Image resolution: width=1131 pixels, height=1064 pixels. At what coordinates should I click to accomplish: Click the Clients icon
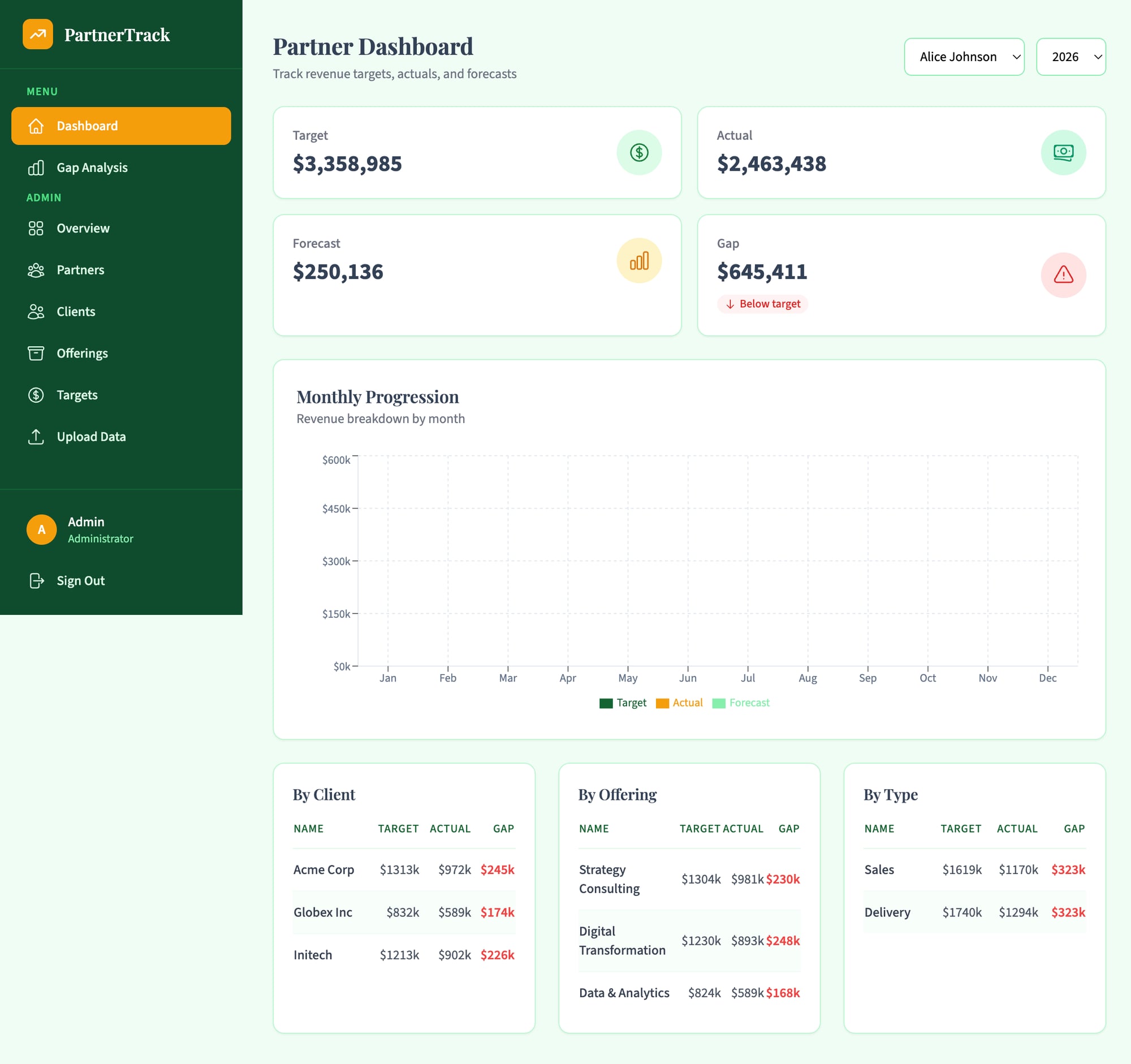pyautogui.click(x=36, y=311)
